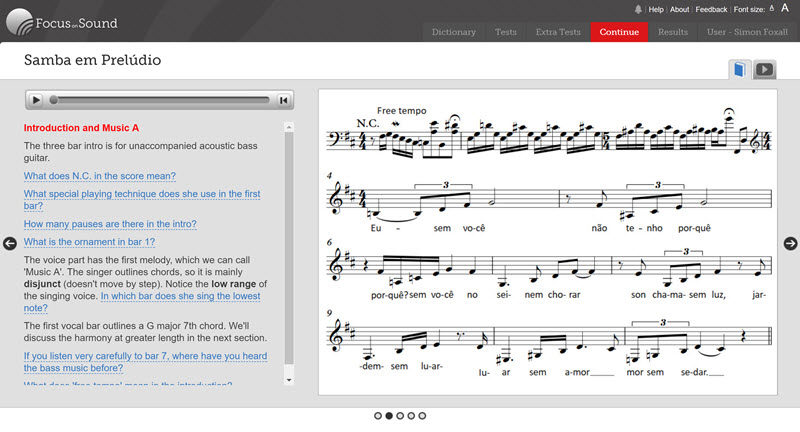The height and width of the screenshot is (432, 800).
Task: Open the User - Simon Foxall tab
Action: click(x=747, y=32)
